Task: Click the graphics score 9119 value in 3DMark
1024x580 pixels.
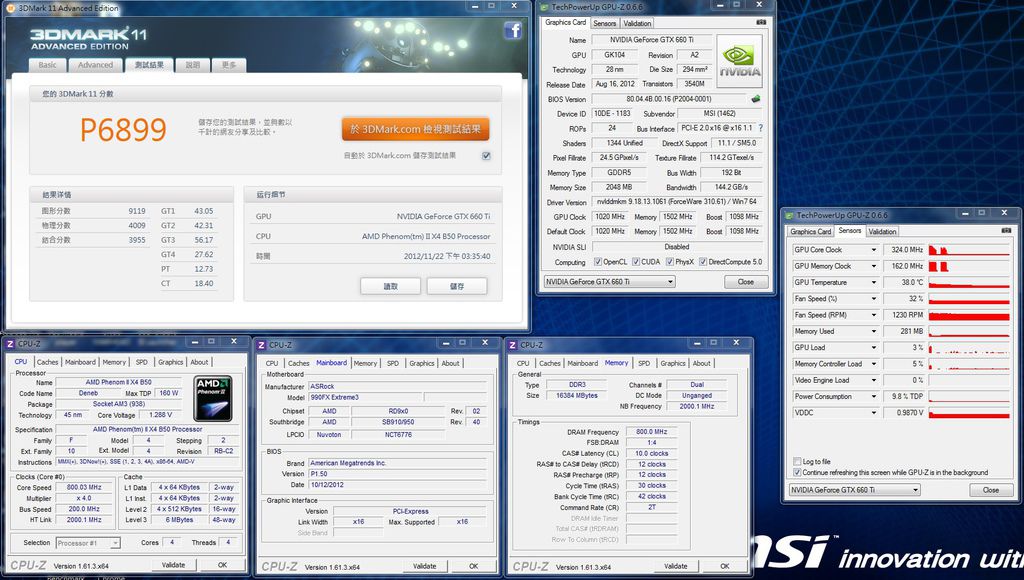Action: pos(137,211)
